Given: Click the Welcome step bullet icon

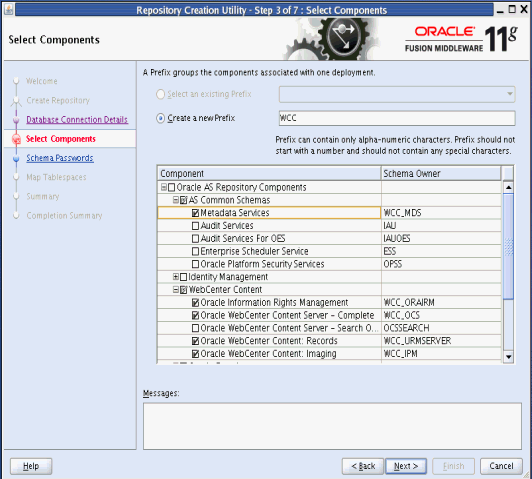Looking at the screenshot, I should pos(16,81).
